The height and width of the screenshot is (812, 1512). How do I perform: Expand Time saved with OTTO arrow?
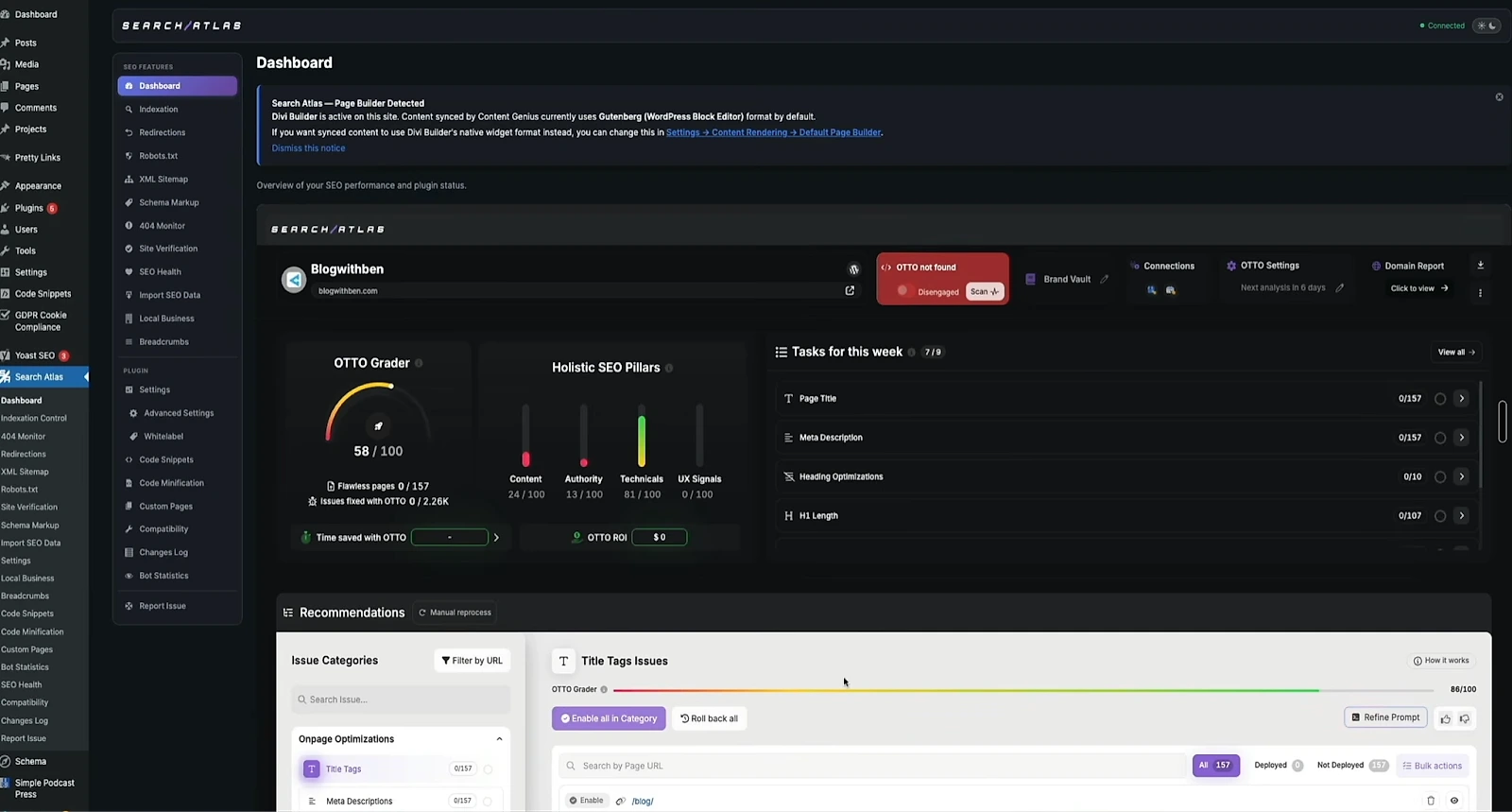[496, 538]
